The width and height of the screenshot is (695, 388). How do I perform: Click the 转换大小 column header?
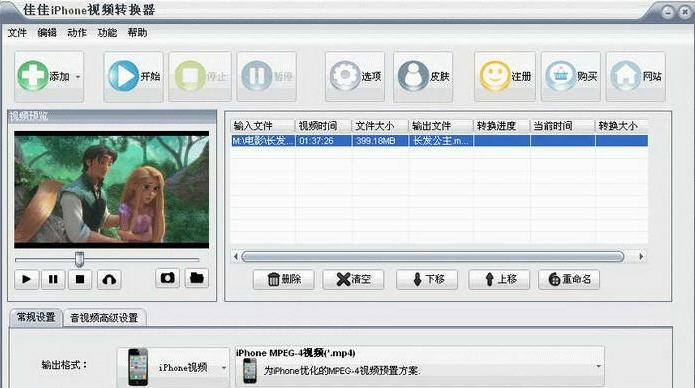coord(621,126)
